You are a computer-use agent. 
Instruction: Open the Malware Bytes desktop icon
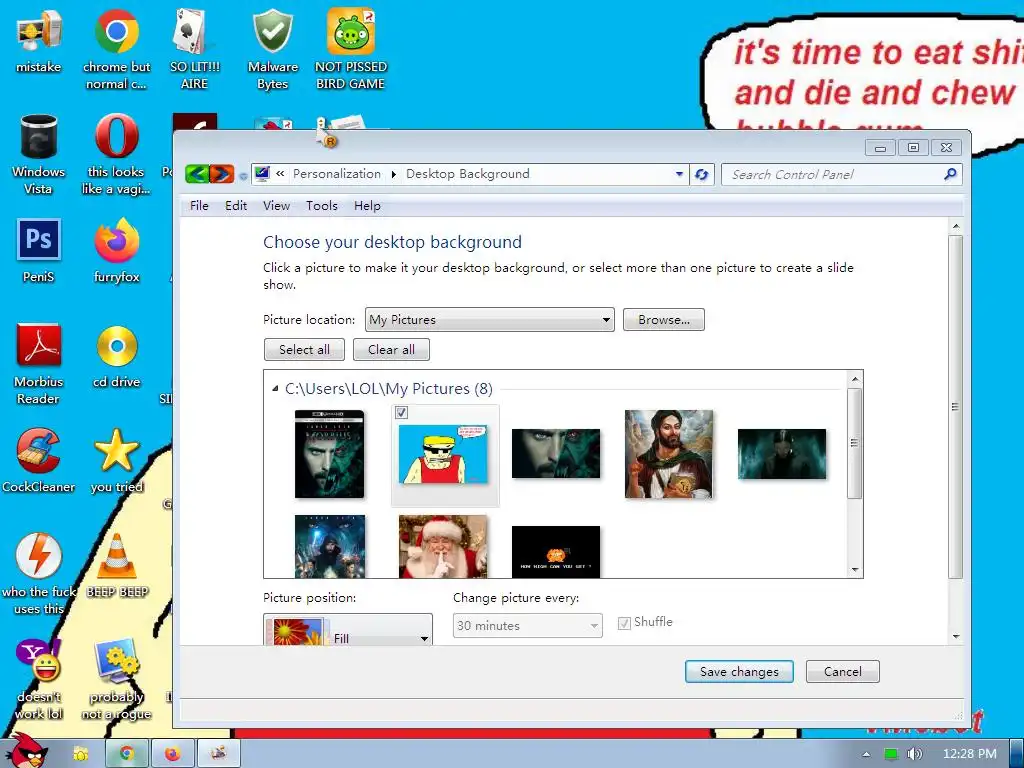click(272, 49)
